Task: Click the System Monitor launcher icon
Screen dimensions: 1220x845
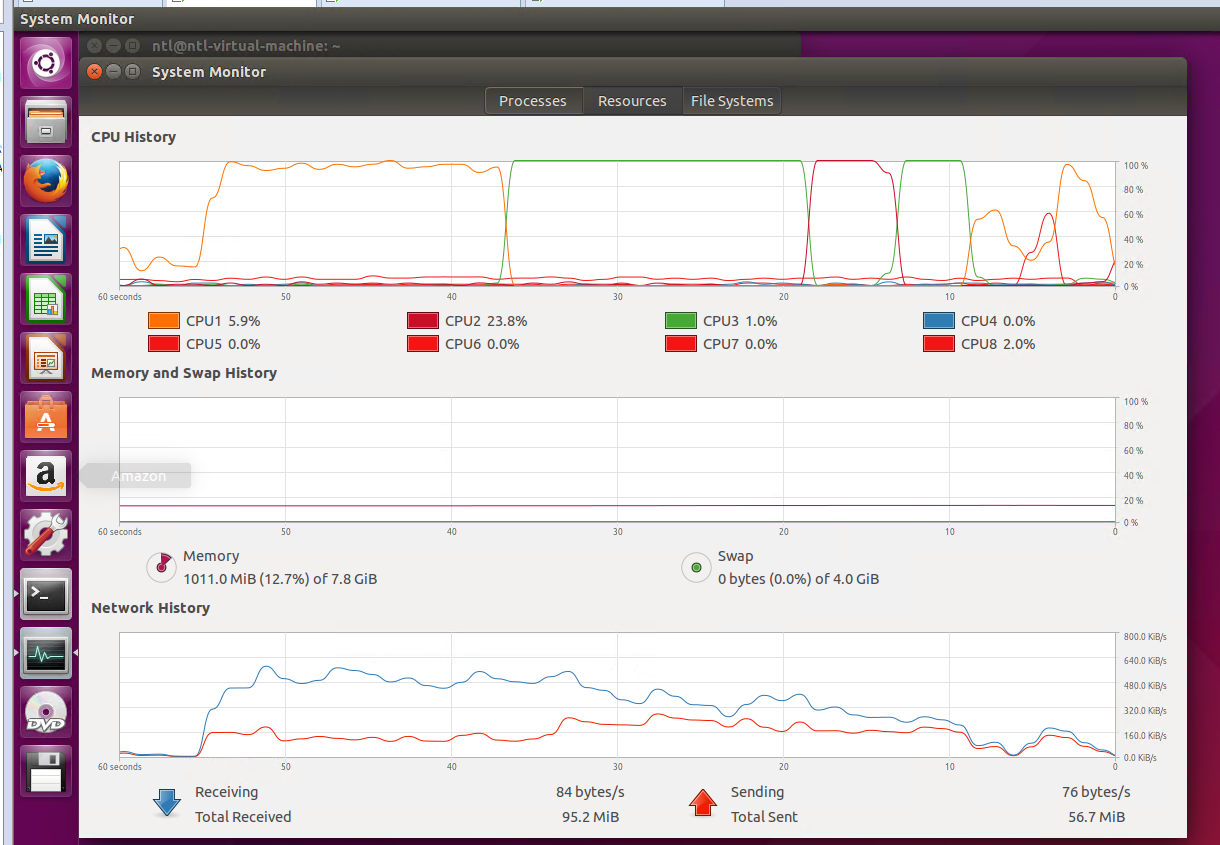Action: 46,654
